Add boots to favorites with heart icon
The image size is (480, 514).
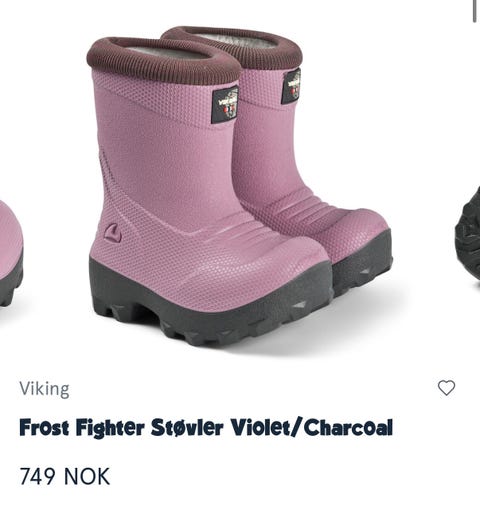click(x=446, y=388)
